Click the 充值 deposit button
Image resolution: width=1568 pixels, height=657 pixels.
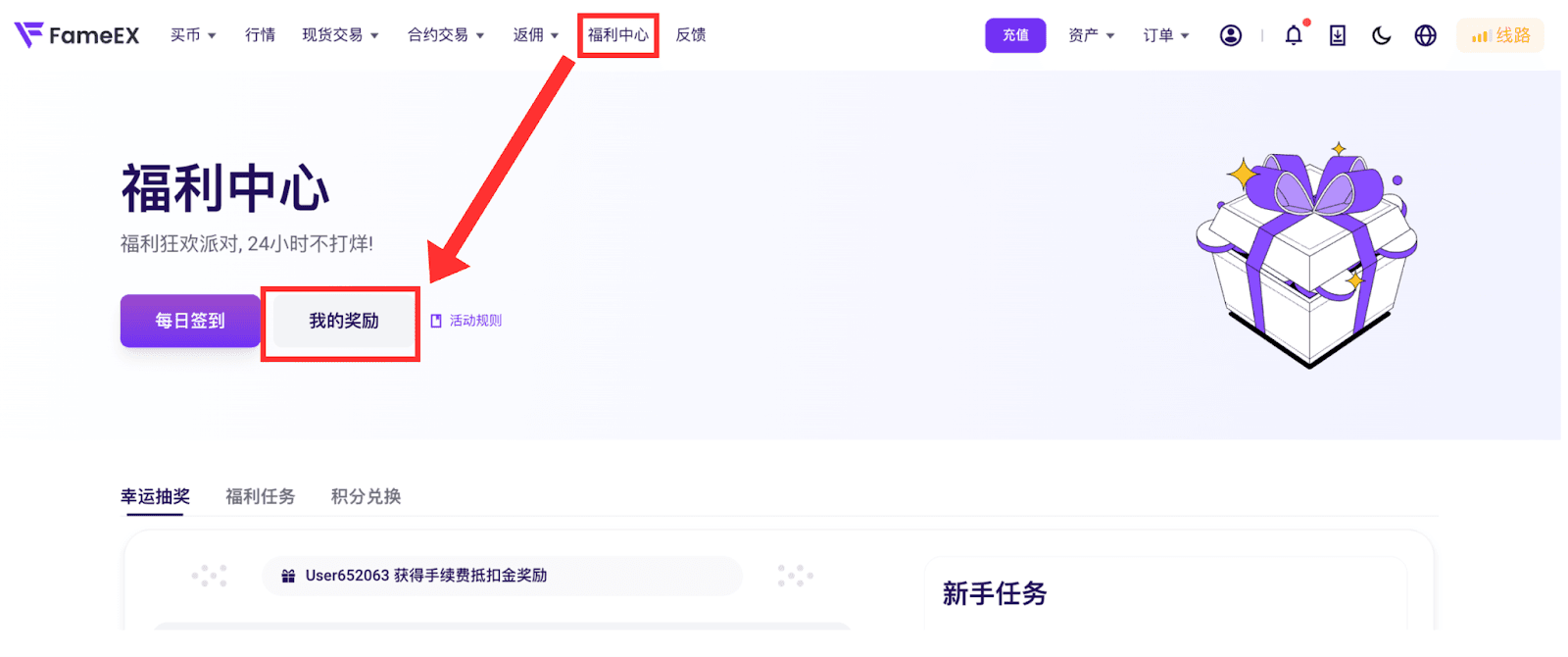pyautogui.click(x=1015, y=35)
